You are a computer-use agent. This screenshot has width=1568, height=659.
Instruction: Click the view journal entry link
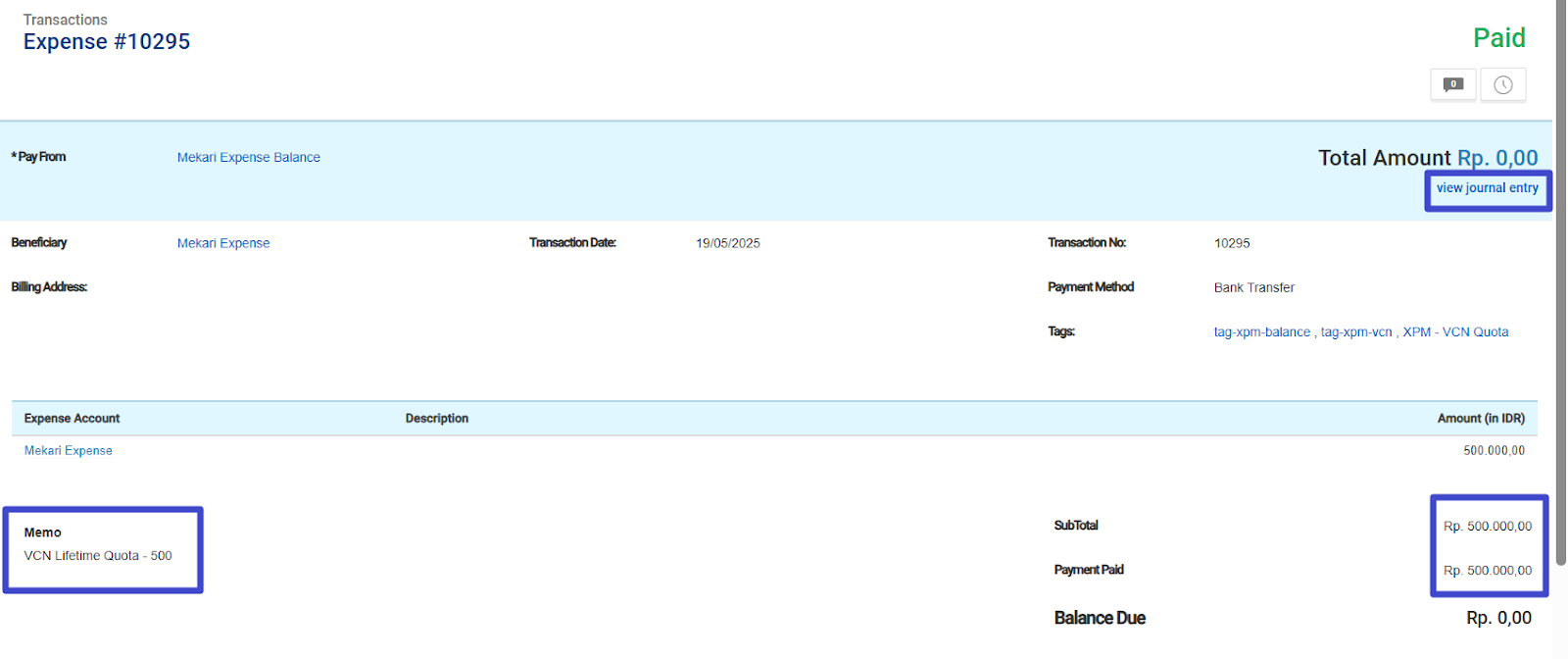point(1488,188)
